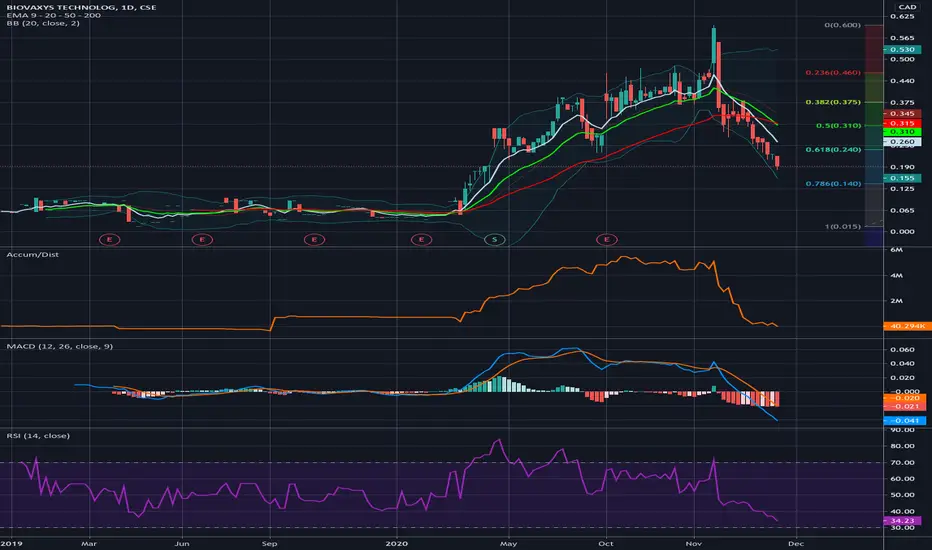
Task: Click the CAD currency label on the price scale
Action: [x=907, y=7]
